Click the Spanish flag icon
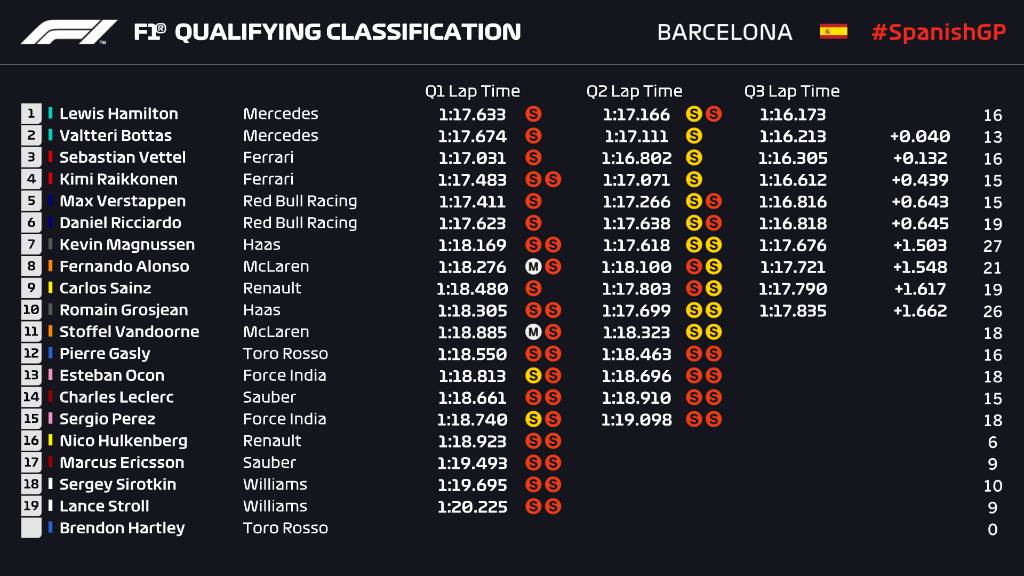The width and height of the screenshot is (1024, 576). (x=833, y=31)
